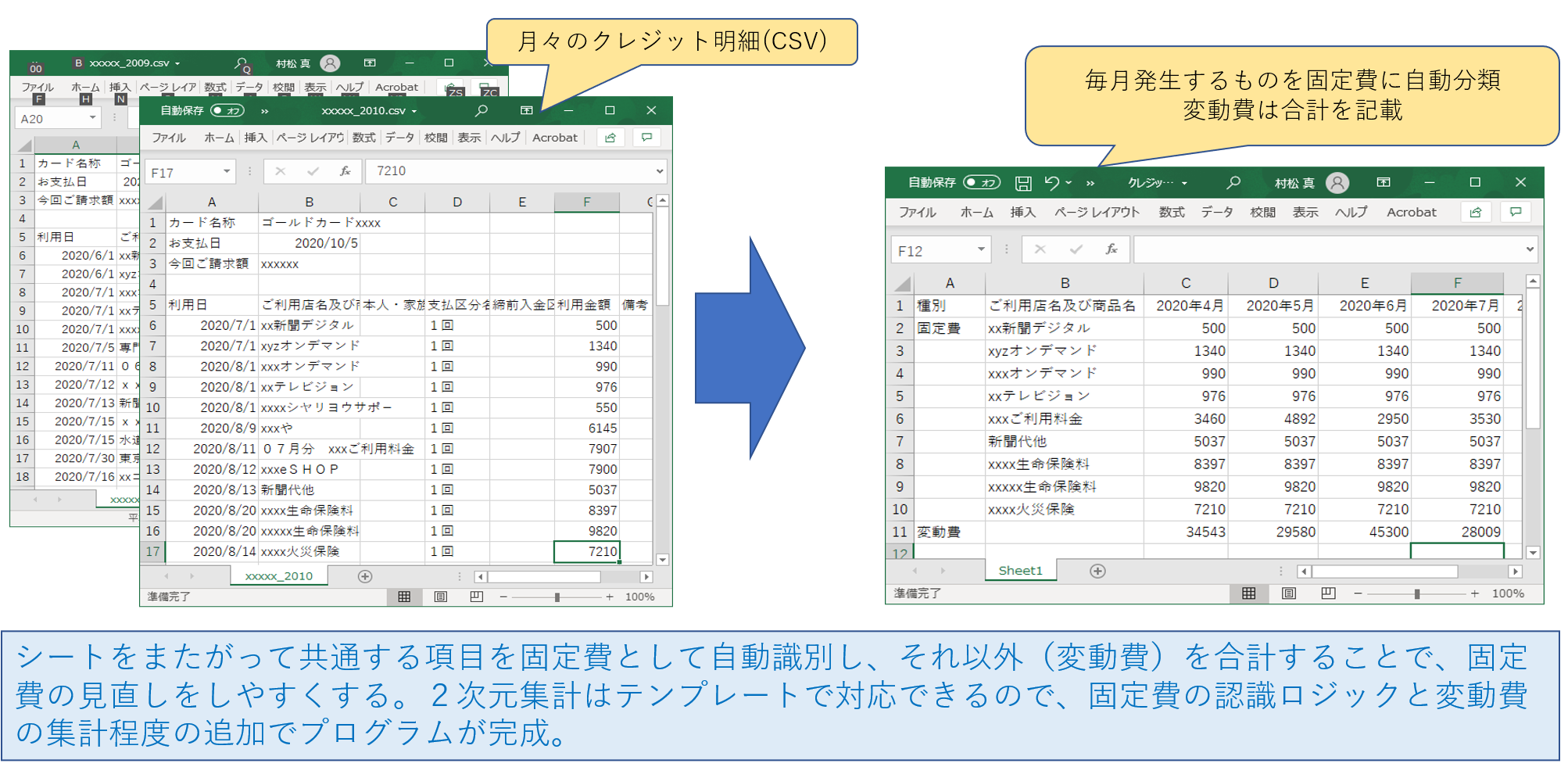Viewport: 1568px width, 767px height.
Task: Expand the name box dropdown showing F17
Action: 227,172
